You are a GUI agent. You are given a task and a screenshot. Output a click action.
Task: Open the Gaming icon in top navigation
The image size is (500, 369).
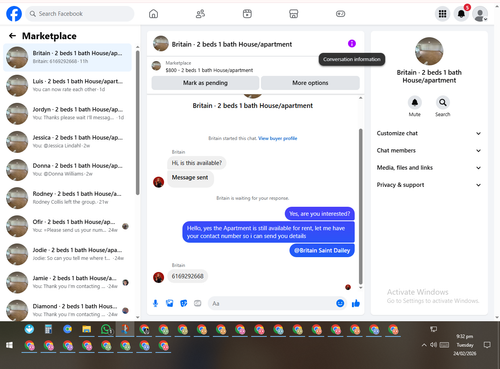point(340,14)
